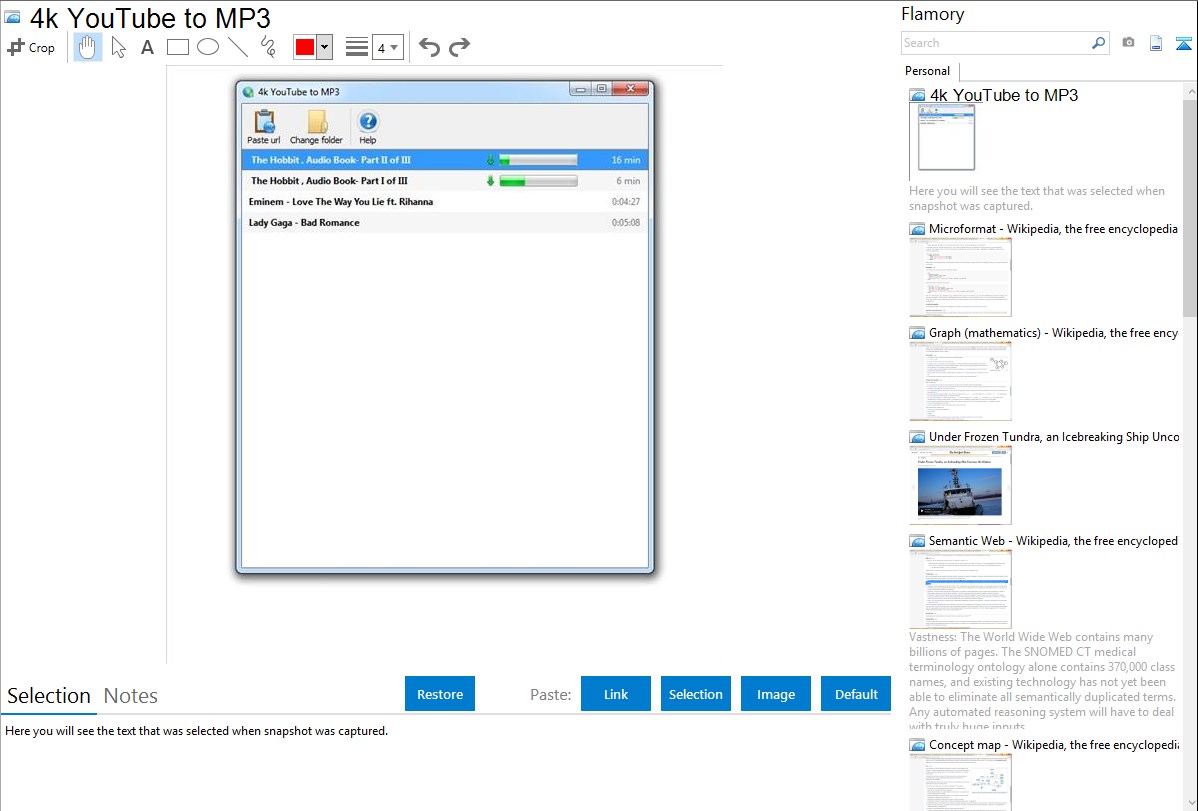
Task: Click the sidebar scrollbar down arrow
Action: 1190,803
